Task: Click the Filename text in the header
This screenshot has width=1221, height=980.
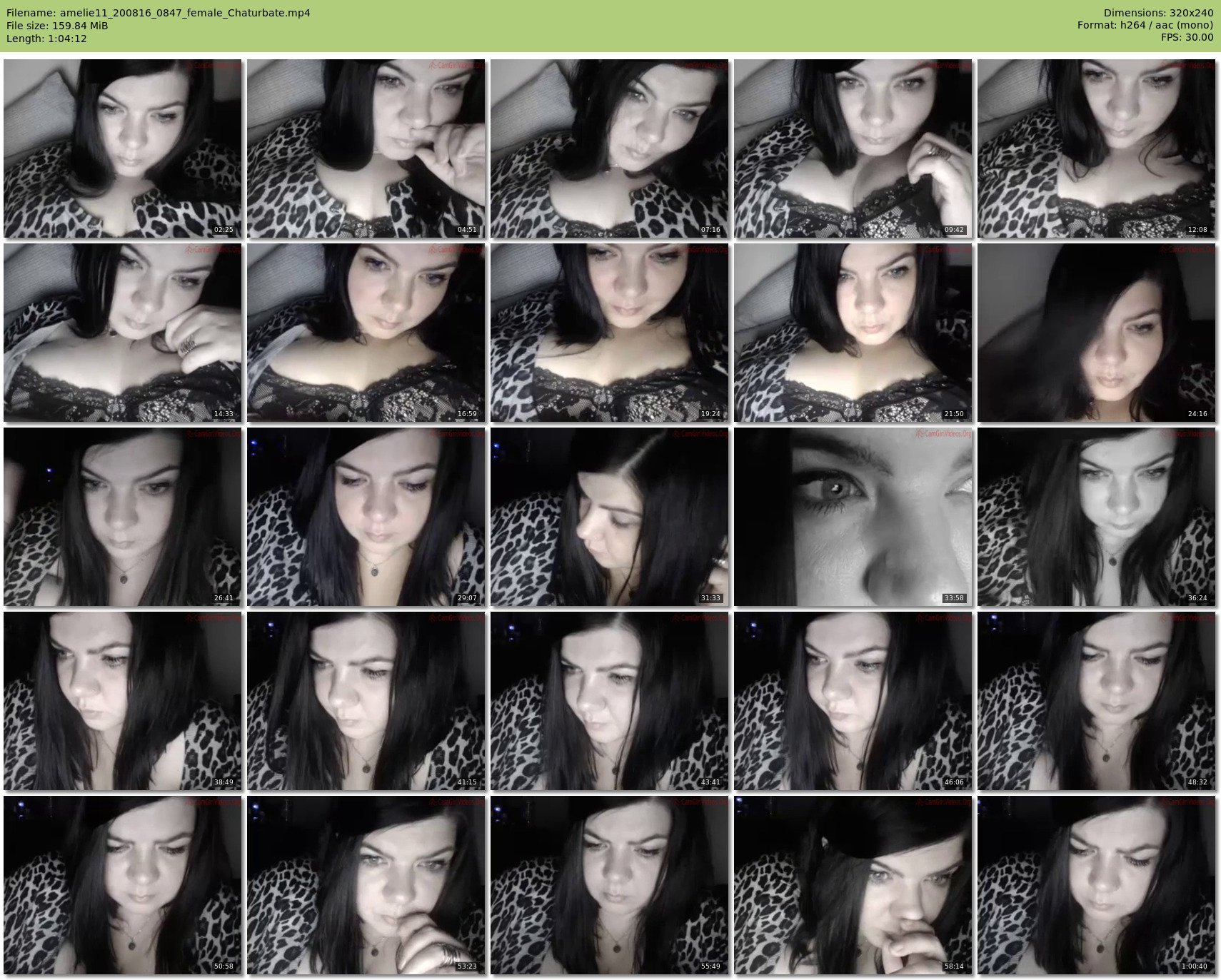Action: pyautogui.click(x=159, y=13)
